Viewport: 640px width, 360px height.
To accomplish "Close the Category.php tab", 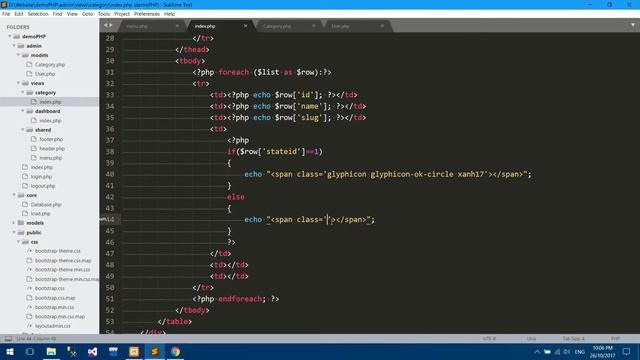I will click(x=313, y=26).
